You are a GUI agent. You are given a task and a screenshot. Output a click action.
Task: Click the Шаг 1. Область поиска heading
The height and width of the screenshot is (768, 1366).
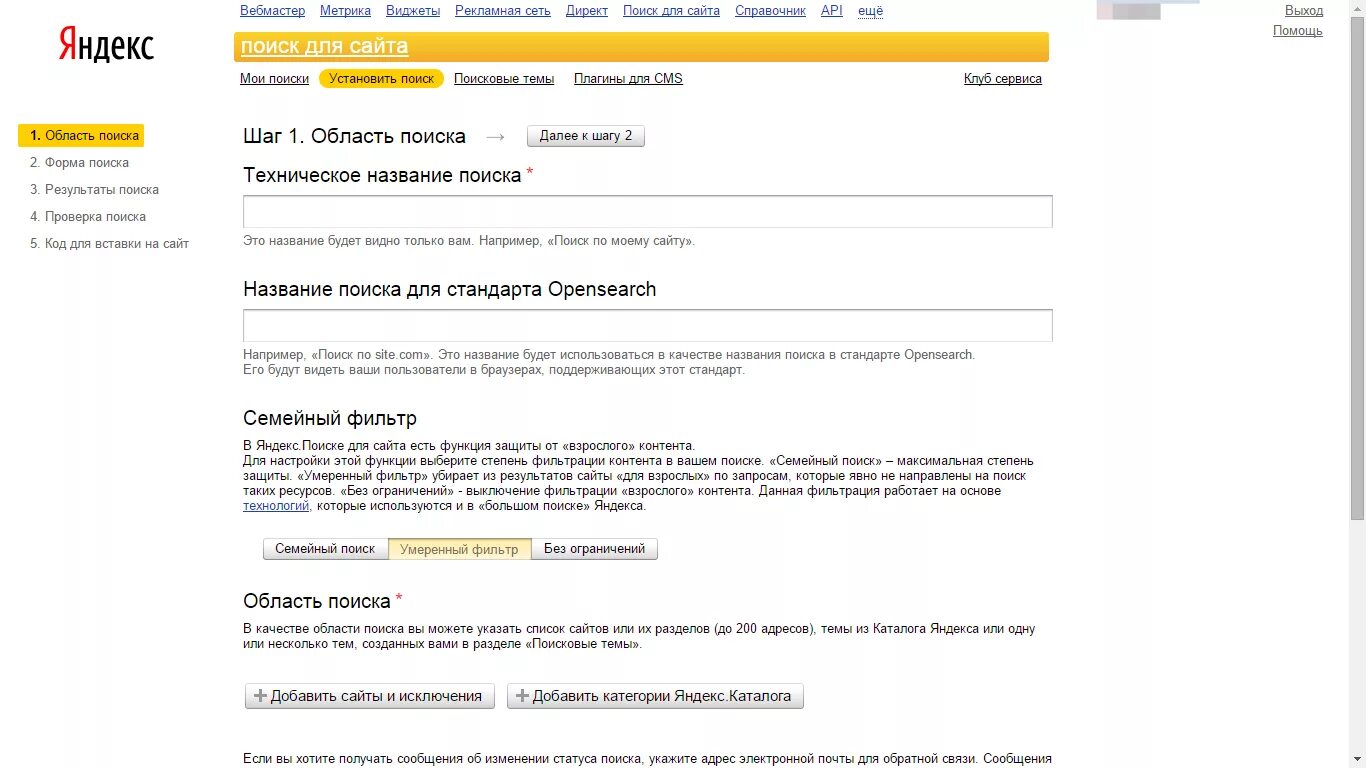click(x=354, y=136)
